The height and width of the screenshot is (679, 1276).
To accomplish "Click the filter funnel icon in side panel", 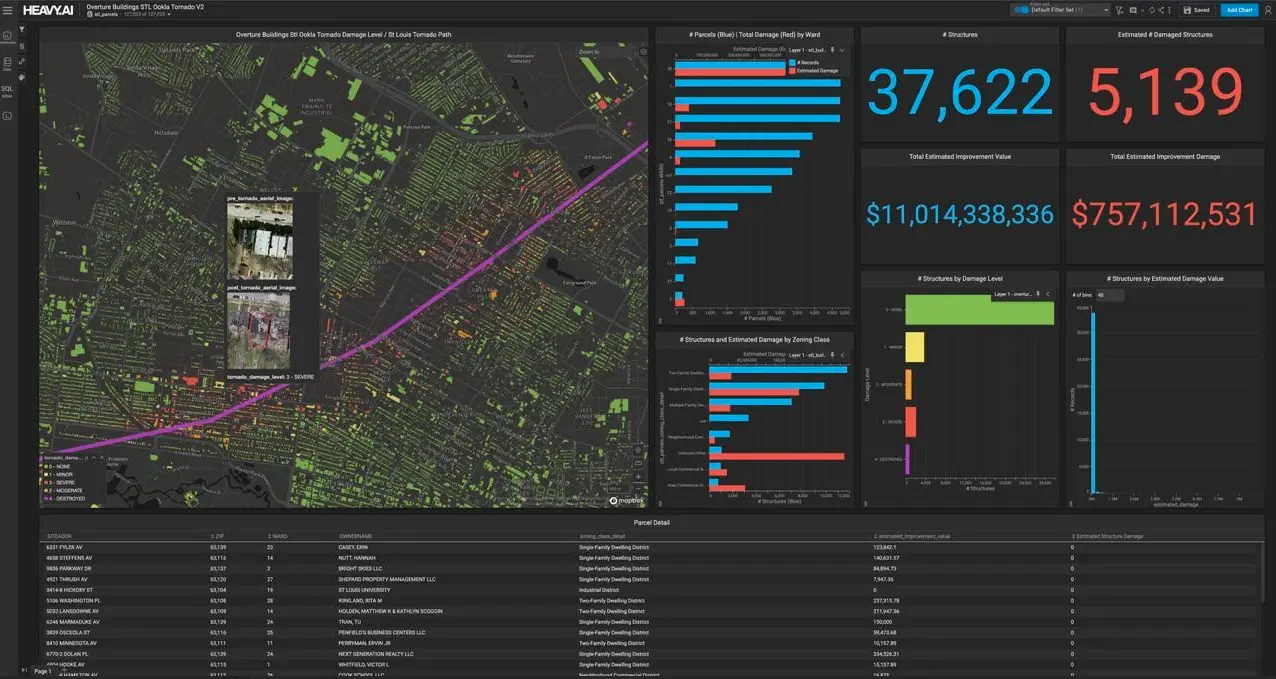I will 22,29.
